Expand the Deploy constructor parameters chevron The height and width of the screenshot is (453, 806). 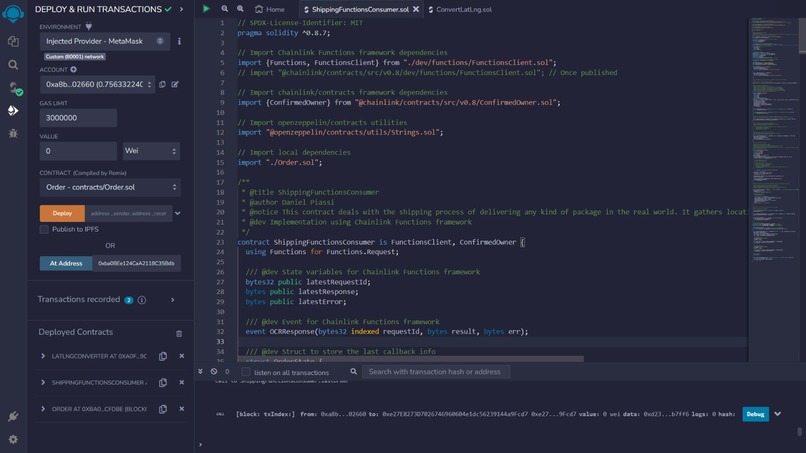(177, 213)
